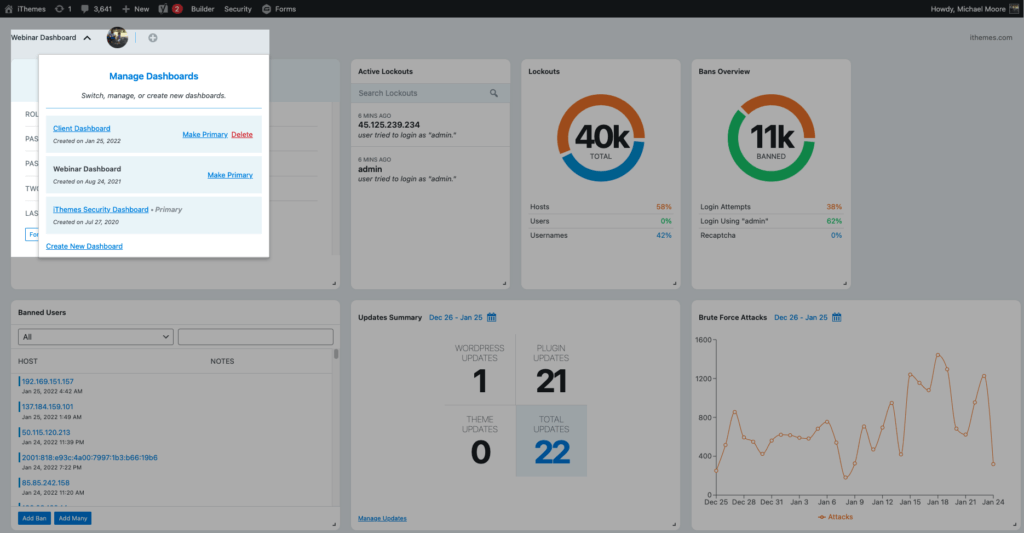1024x533 pixels.
Task: Toggle the Attacks legend item in chart
Action: (835, 517)
